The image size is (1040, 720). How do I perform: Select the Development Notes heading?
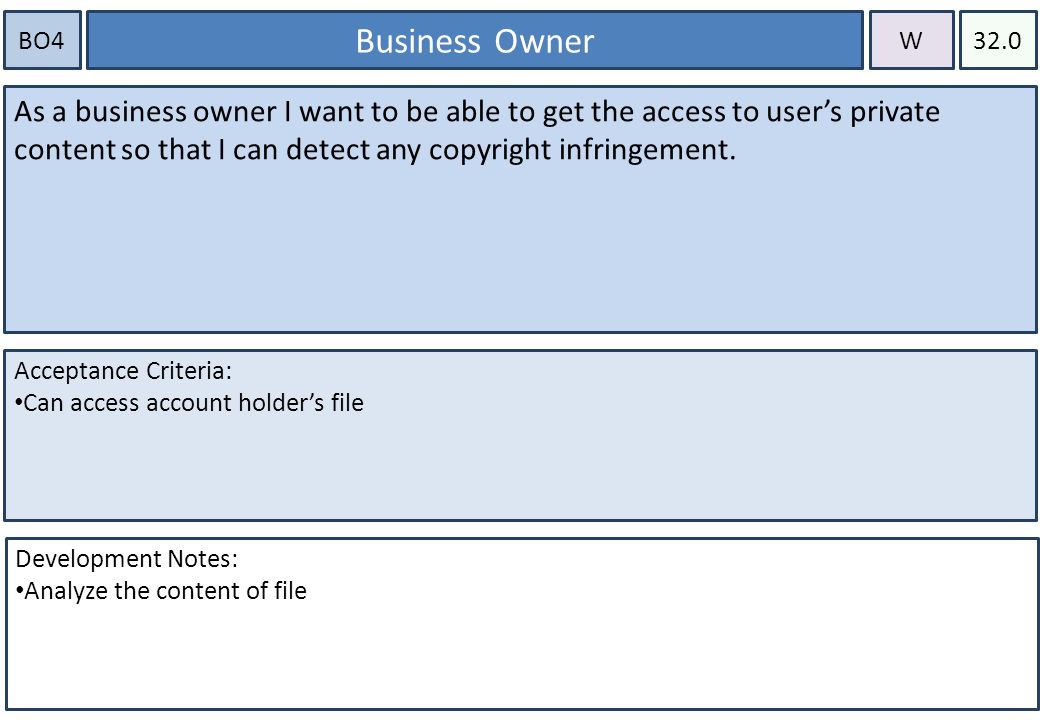coord(127,559)
